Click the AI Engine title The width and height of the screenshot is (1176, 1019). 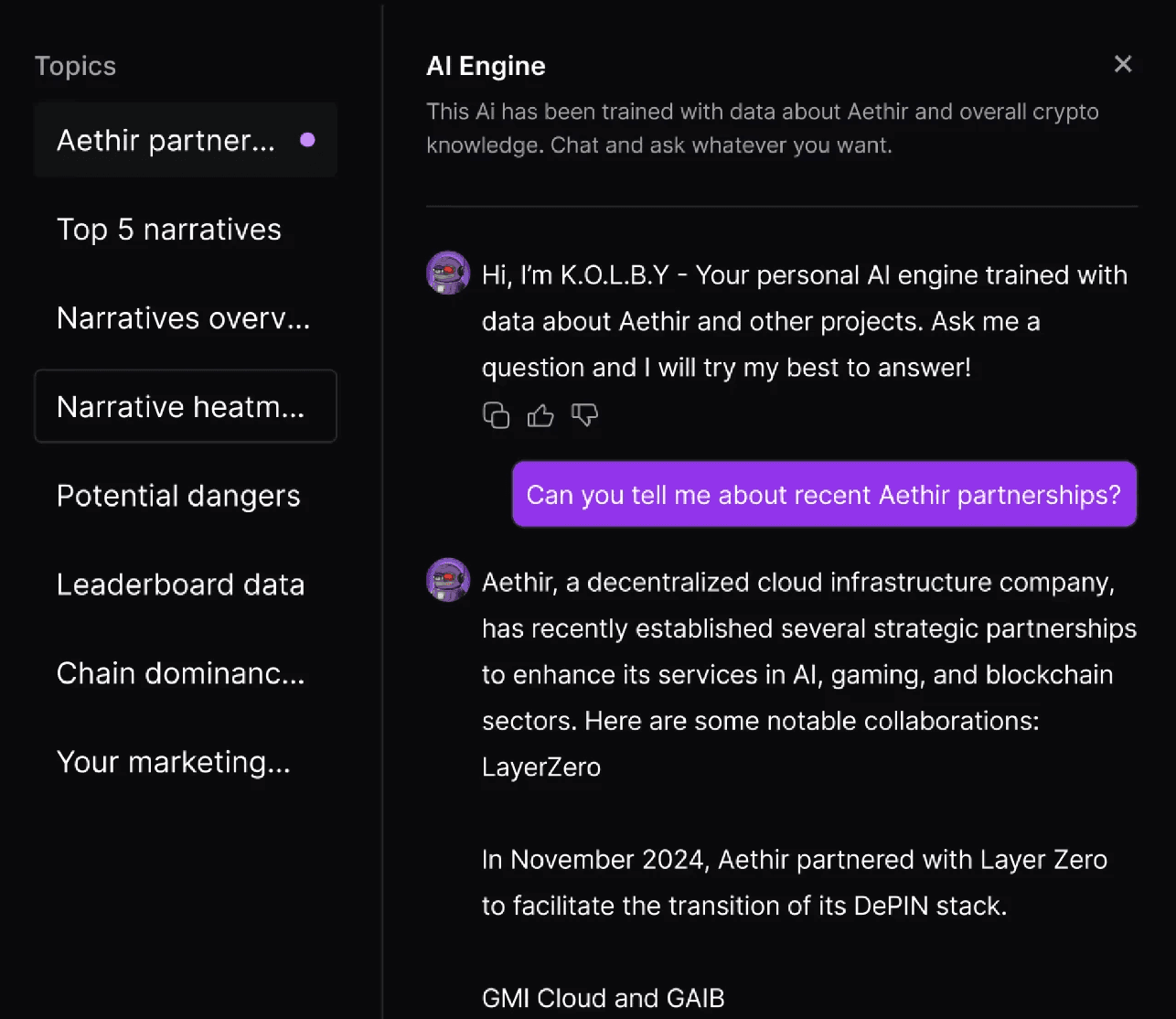point(486,66)
